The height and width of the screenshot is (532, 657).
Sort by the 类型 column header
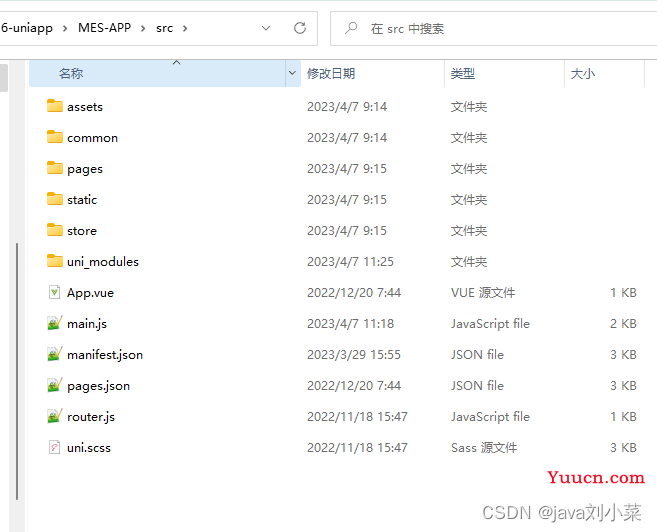coord(504,73)
